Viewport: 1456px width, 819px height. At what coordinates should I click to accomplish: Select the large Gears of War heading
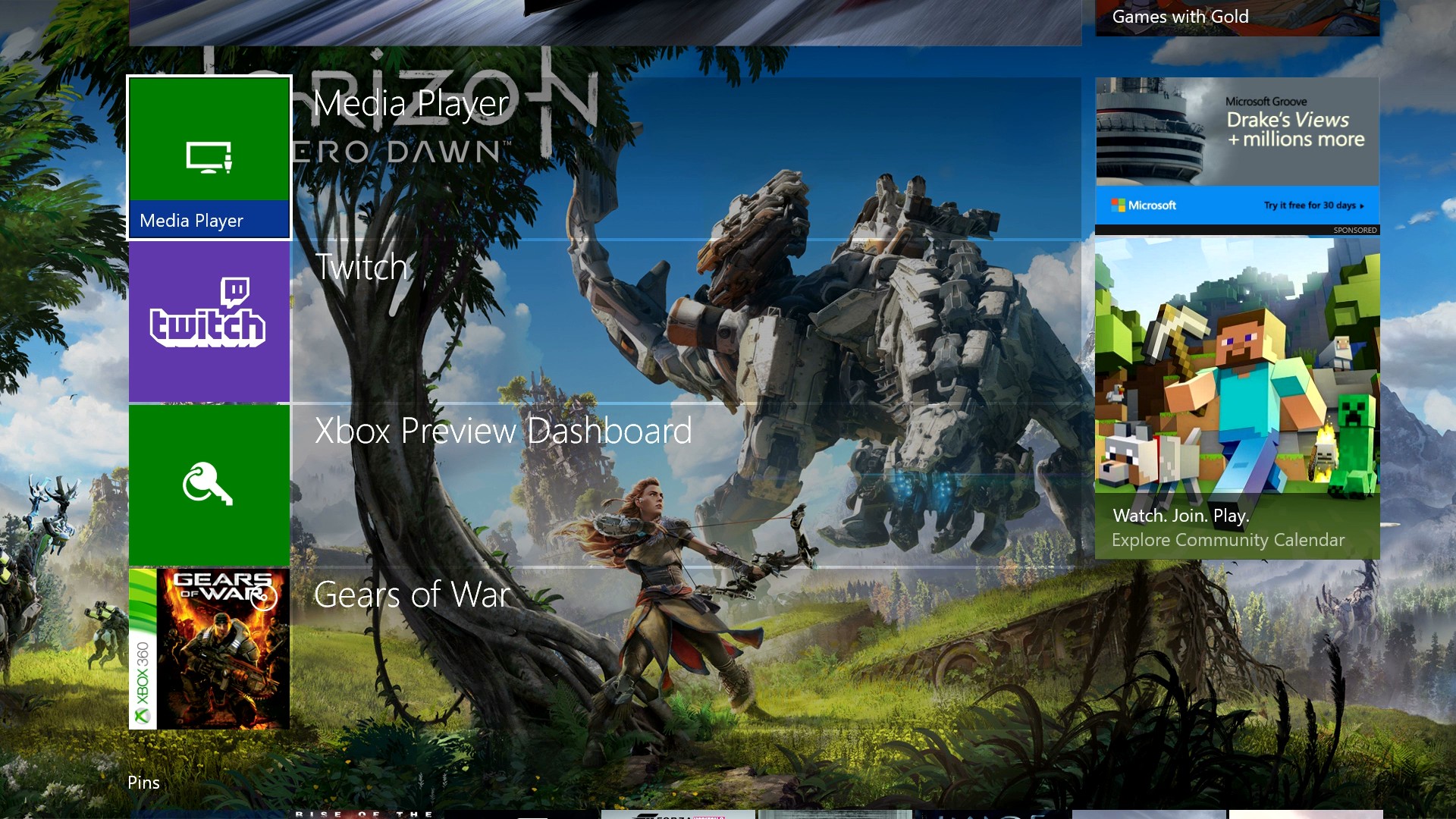pyautogui.click(x=412, y=595)
